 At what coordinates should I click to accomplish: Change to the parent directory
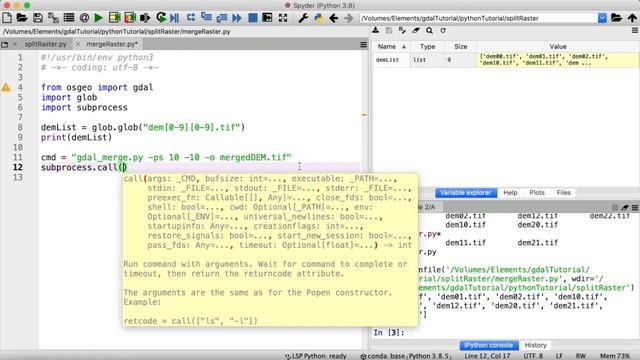click(632, 18)
